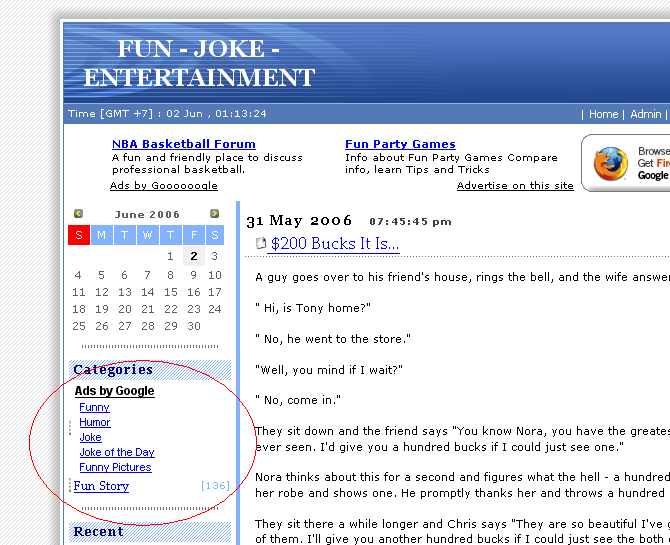Select June 10 in the calendar

tap(215, 275)
